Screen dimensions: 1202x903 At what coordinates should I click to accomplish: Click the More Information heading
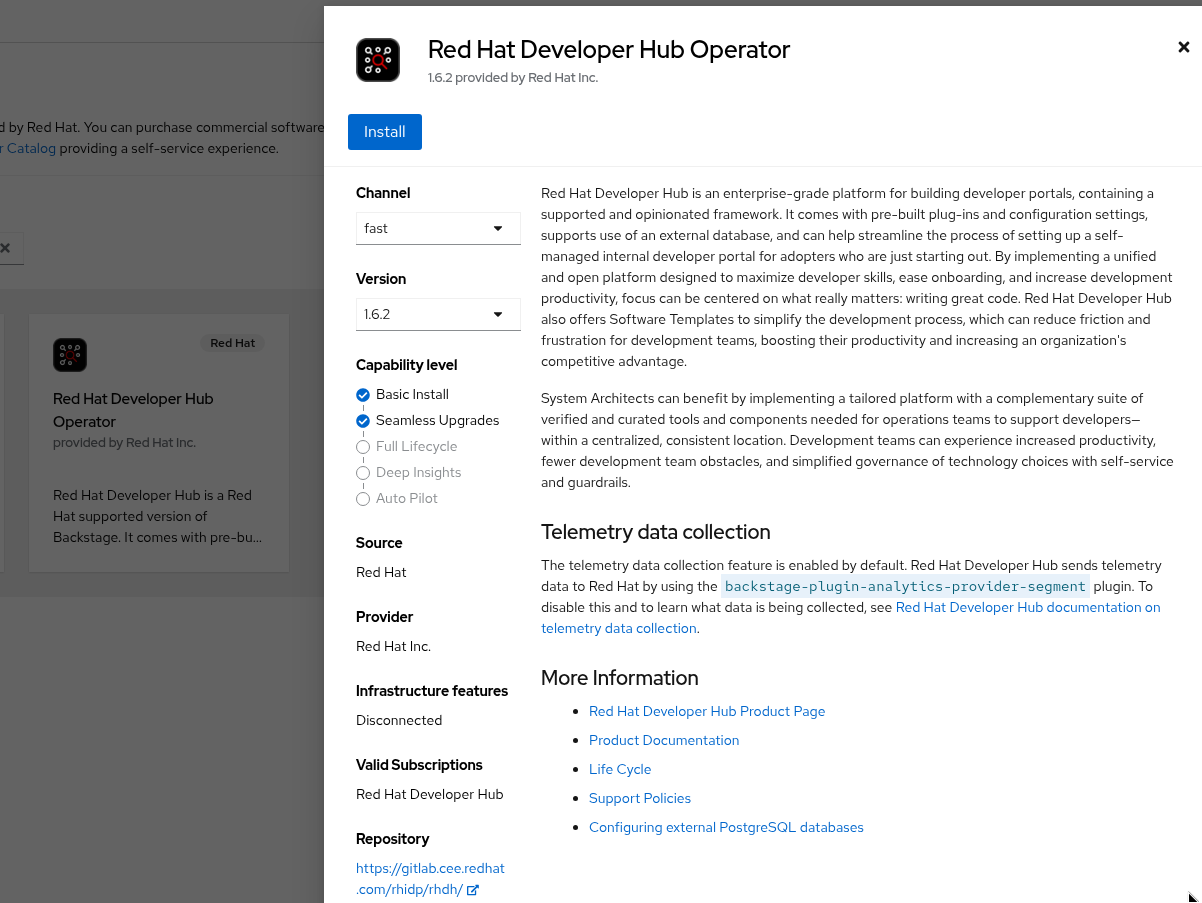coord(620,678)
